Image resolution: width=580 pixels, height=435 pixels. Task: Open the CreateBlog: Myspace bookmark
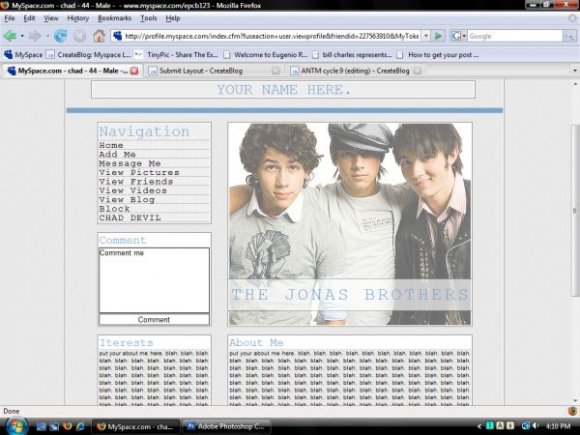[89, 55]
